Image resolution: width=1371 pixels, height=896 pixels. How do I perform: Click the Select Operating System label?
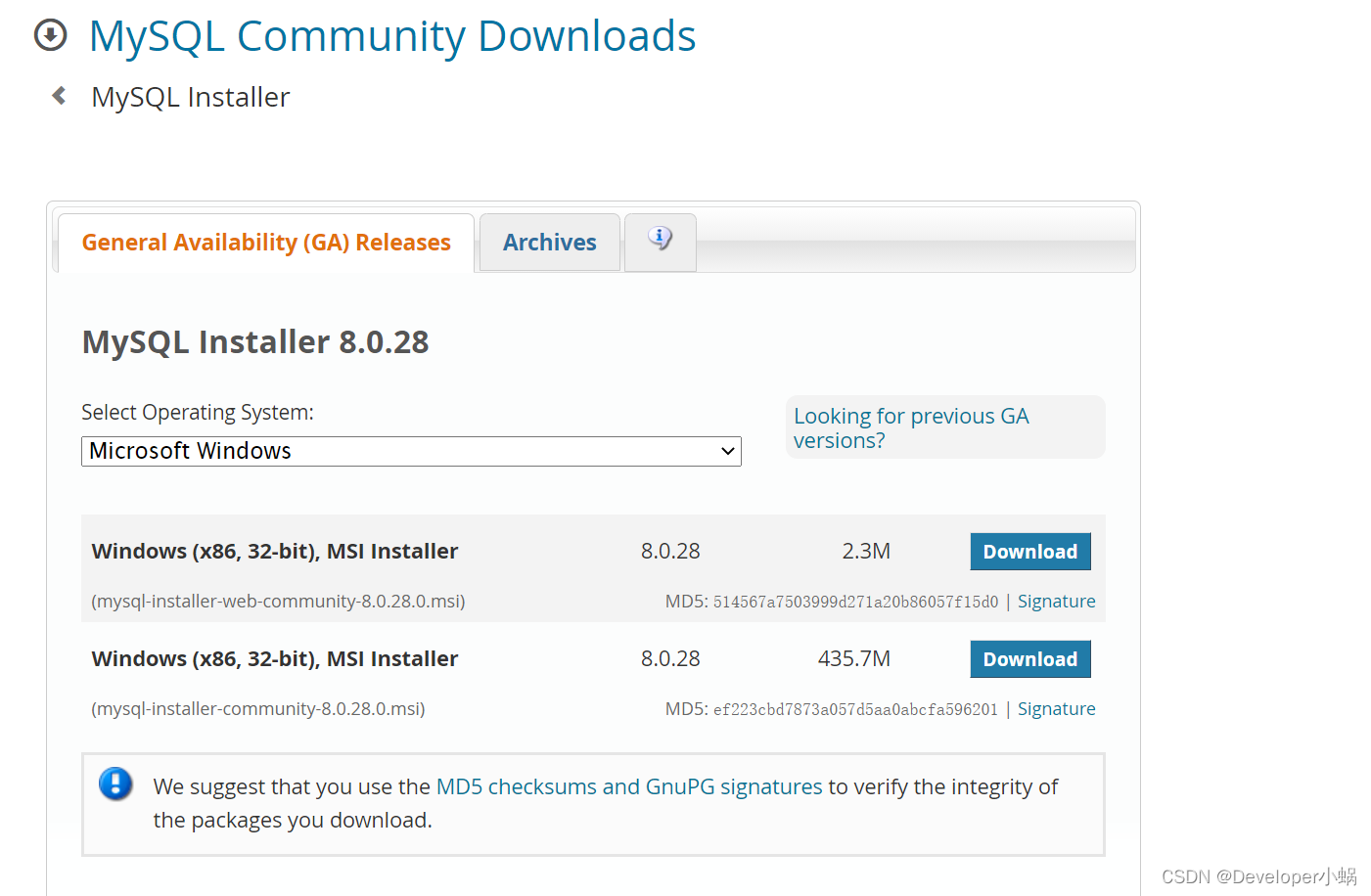pos(198,413)
